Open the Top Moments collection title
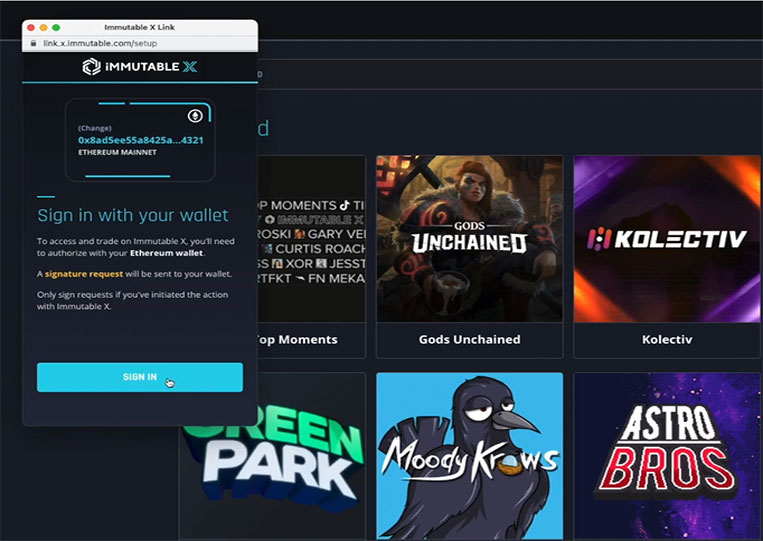Screen dimensions: 763x541 tap(297, 340)
